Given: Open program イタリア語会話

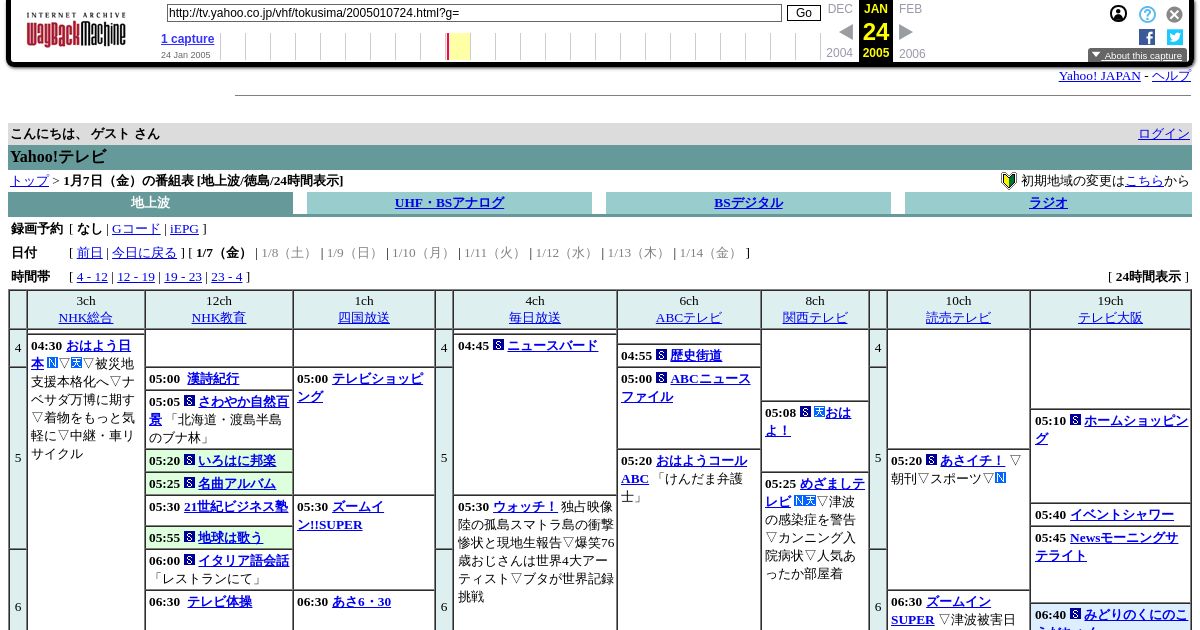Looking at the screenshot, I should 243,561.
